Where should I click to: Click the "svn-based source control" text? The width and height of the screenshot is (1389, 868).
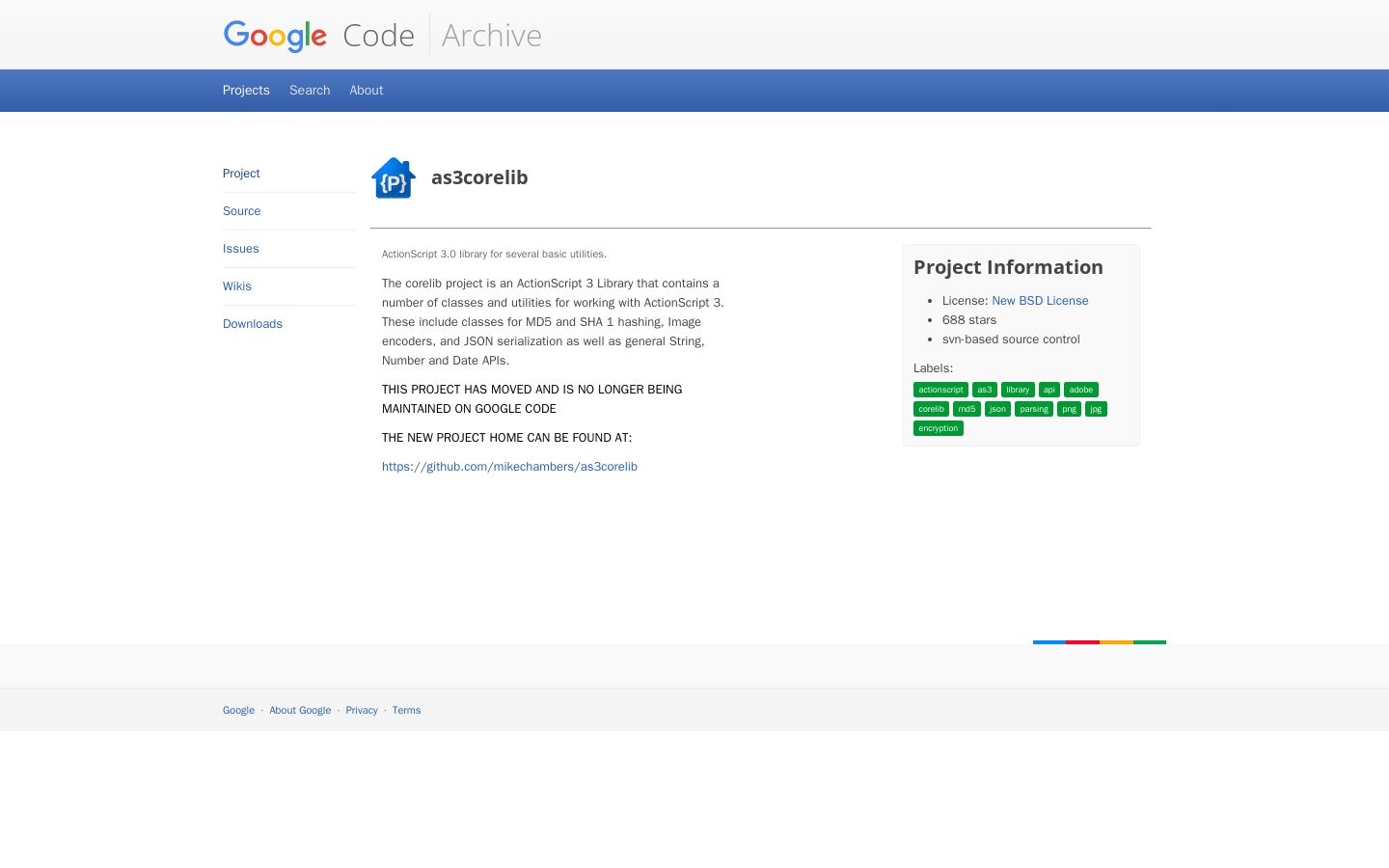[x=1011, y=339]
